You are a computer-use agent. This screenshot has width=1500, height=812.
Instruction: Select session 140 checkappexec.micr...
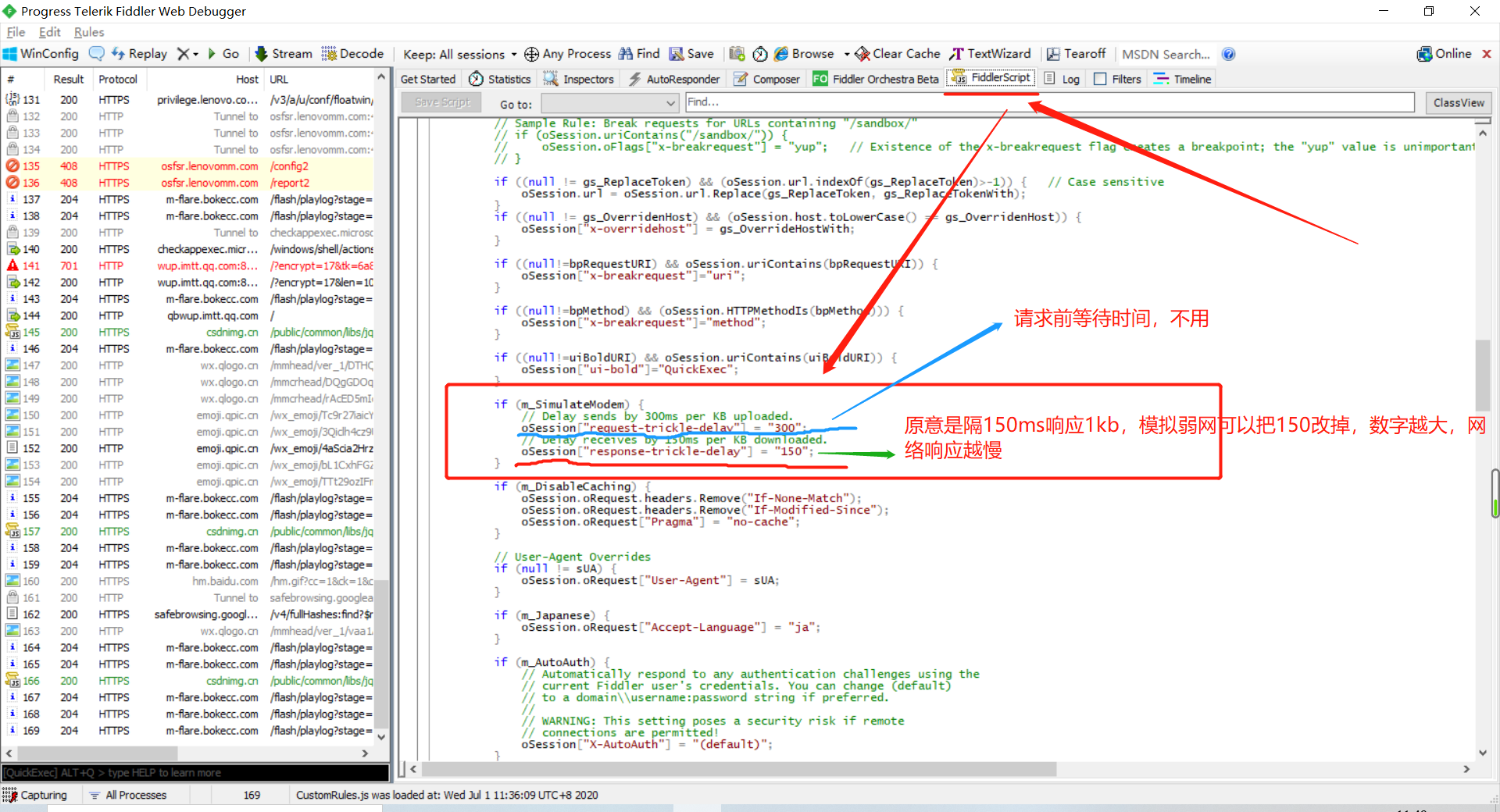[x=188, y=249]
